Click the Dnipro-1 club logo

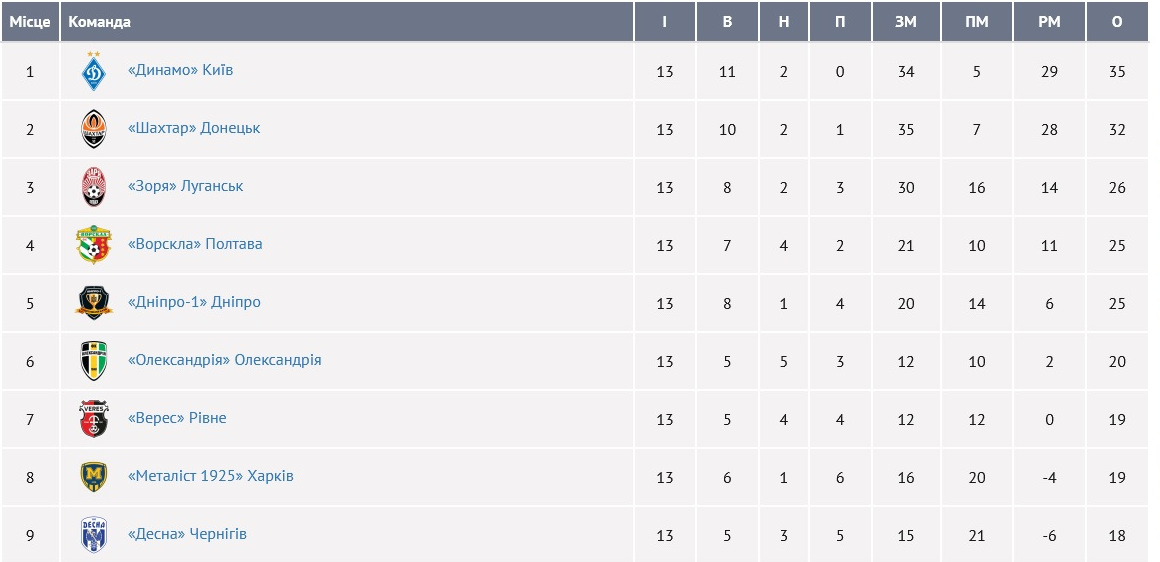(94, 303)
